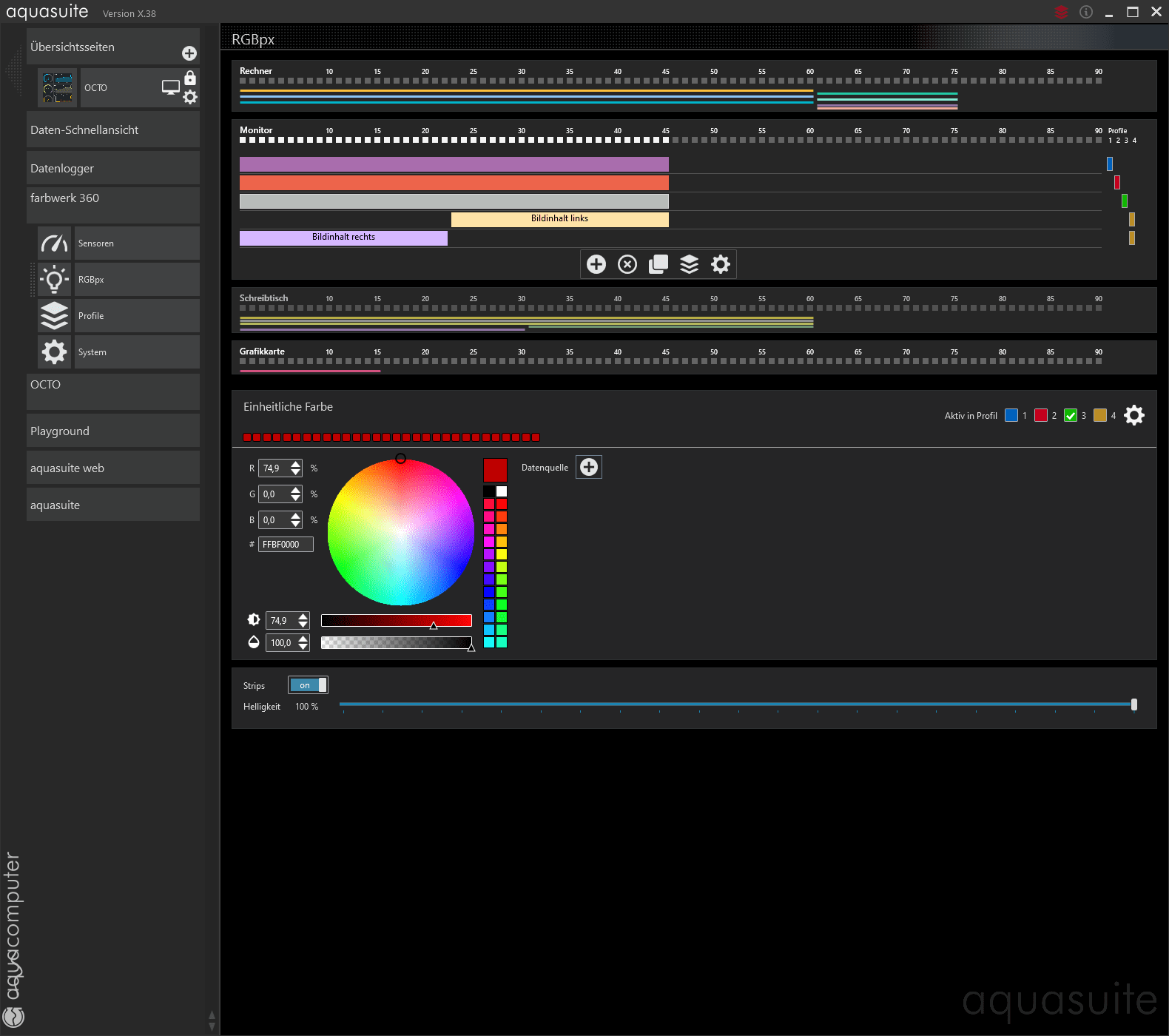Select the orange controller bar in Monitor

pos(454,183)
